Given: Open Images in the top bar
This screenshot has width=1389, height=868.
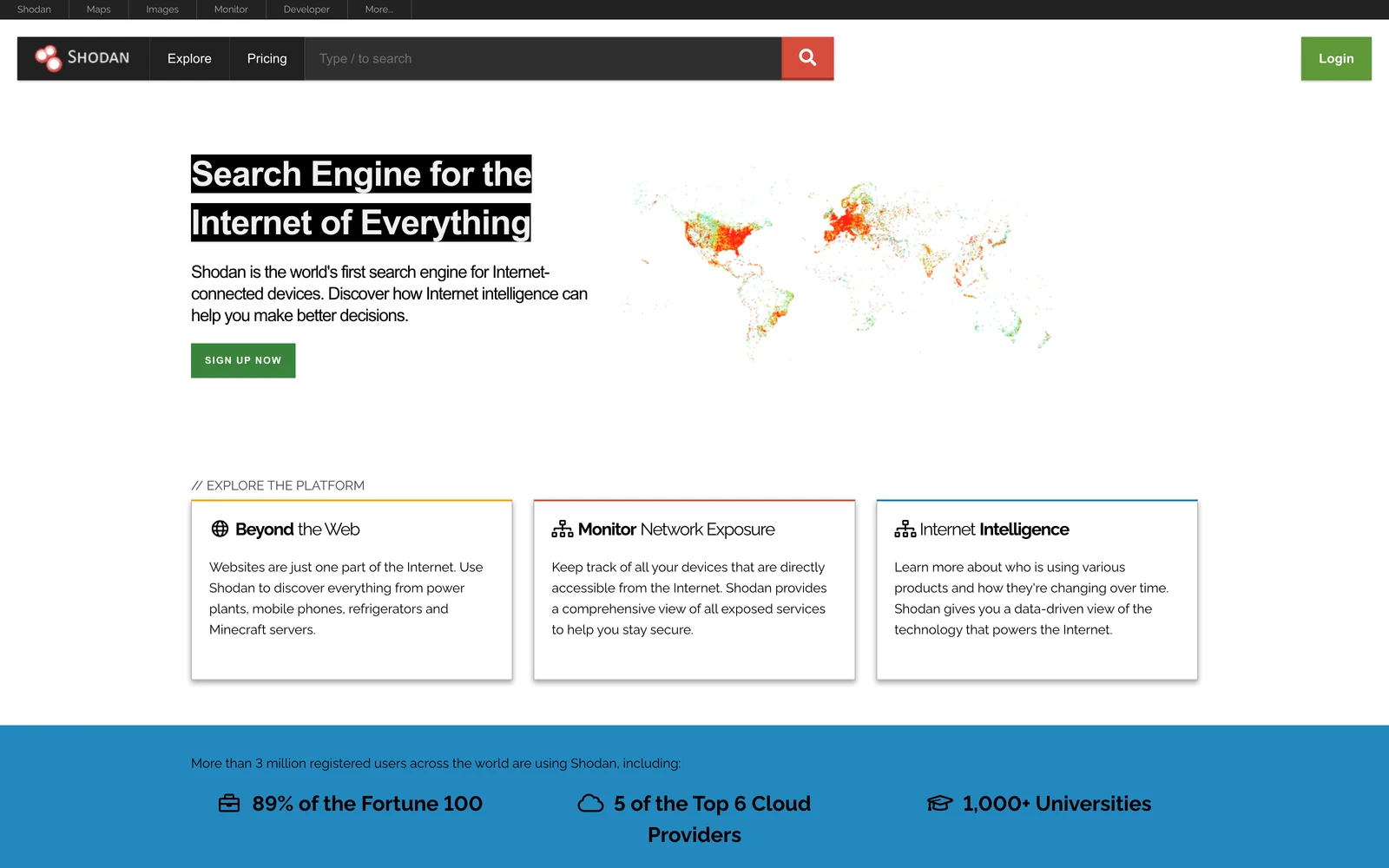Looking at the screenshot, I should click(x=162, y=10).
